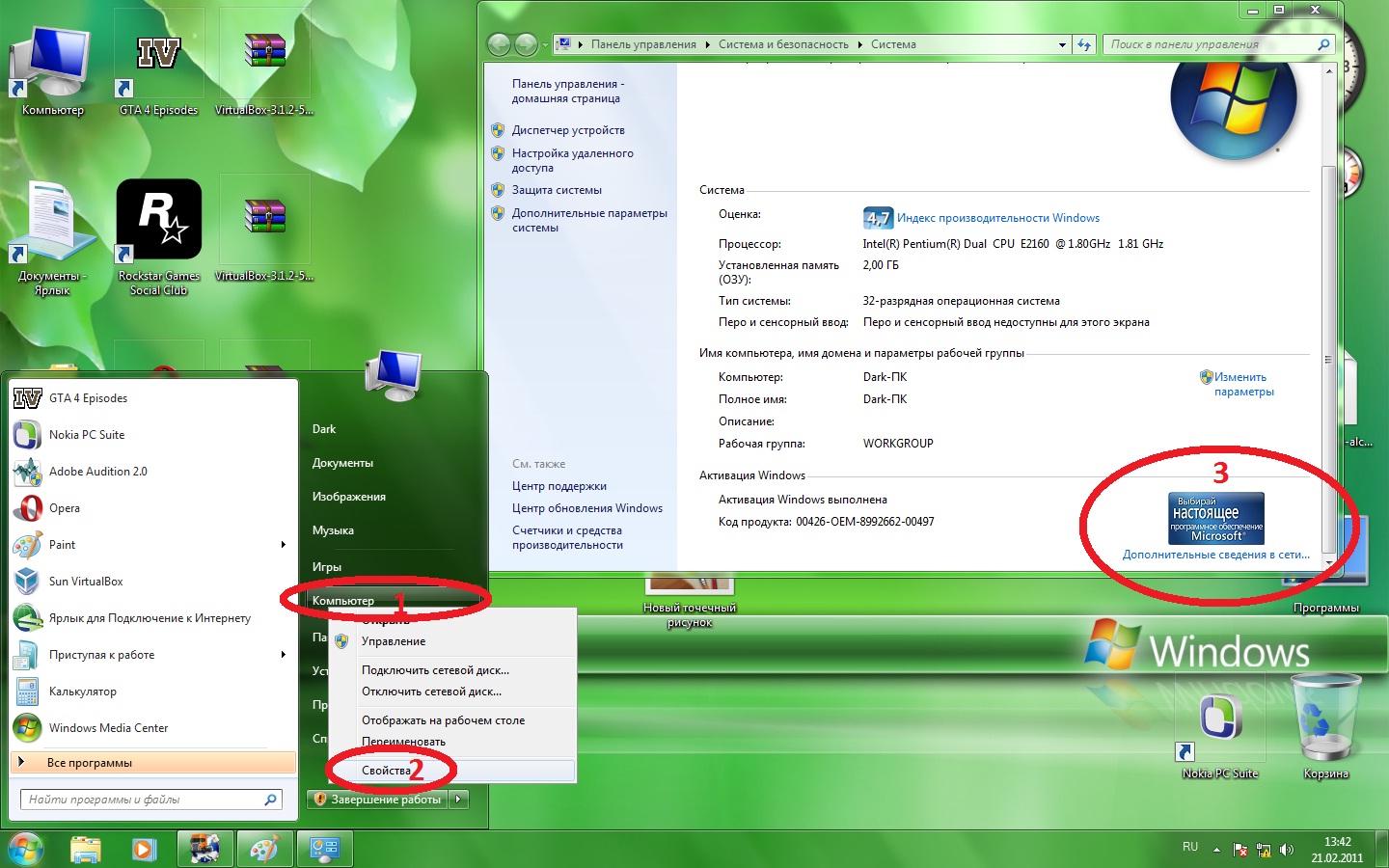Click Система и безопасность breadcrumb
Viewport: 1389px width, 868px height.
(x=783, y=44)
